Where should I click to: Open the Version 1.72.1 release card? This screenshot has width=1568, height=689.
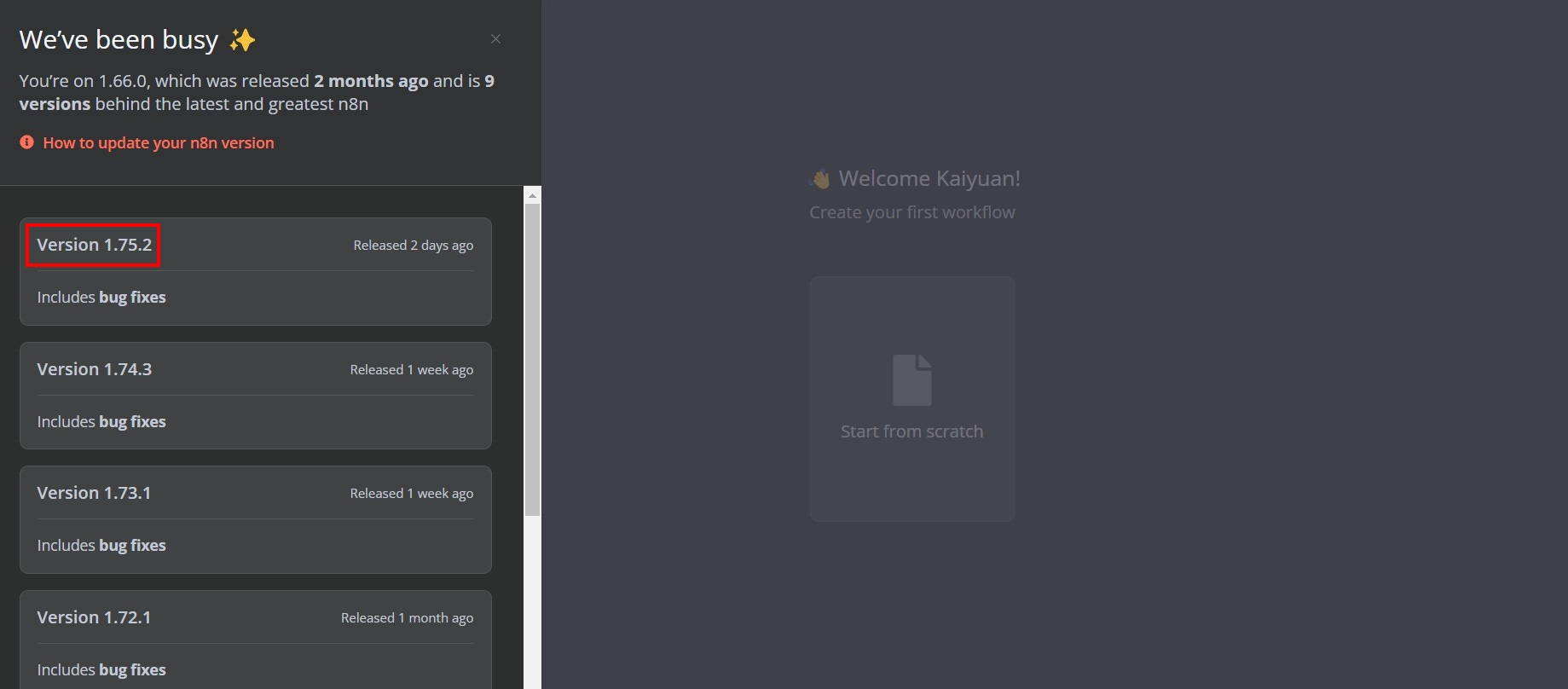[256, 640]
